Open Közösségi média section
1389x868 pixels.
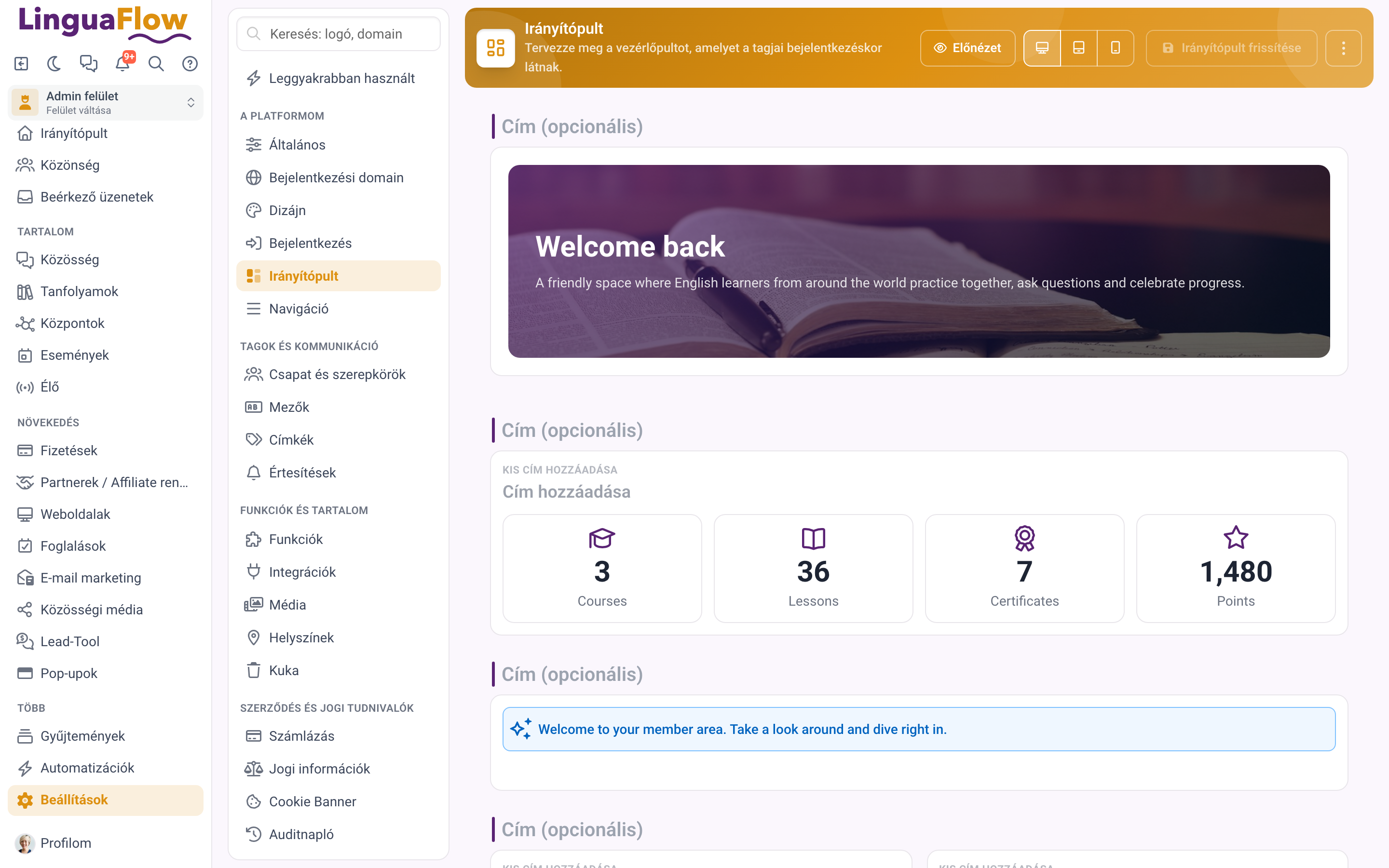[x=106, y=610]
